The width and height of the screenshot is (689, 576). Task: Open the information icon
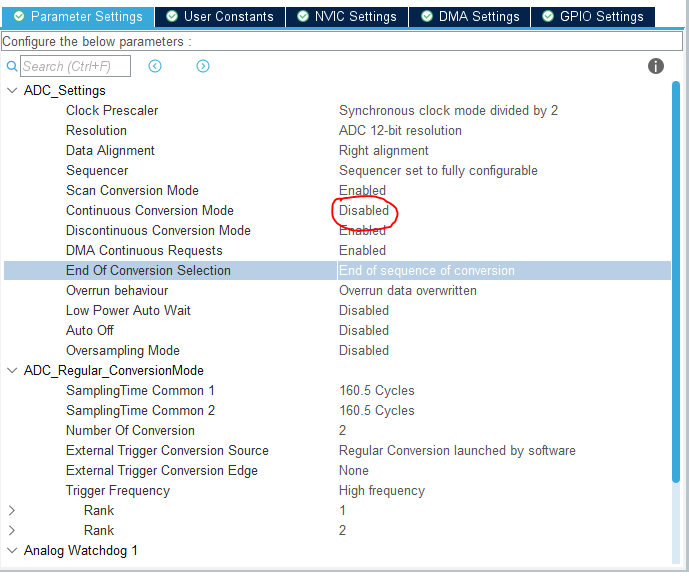[x=656, y=66]
